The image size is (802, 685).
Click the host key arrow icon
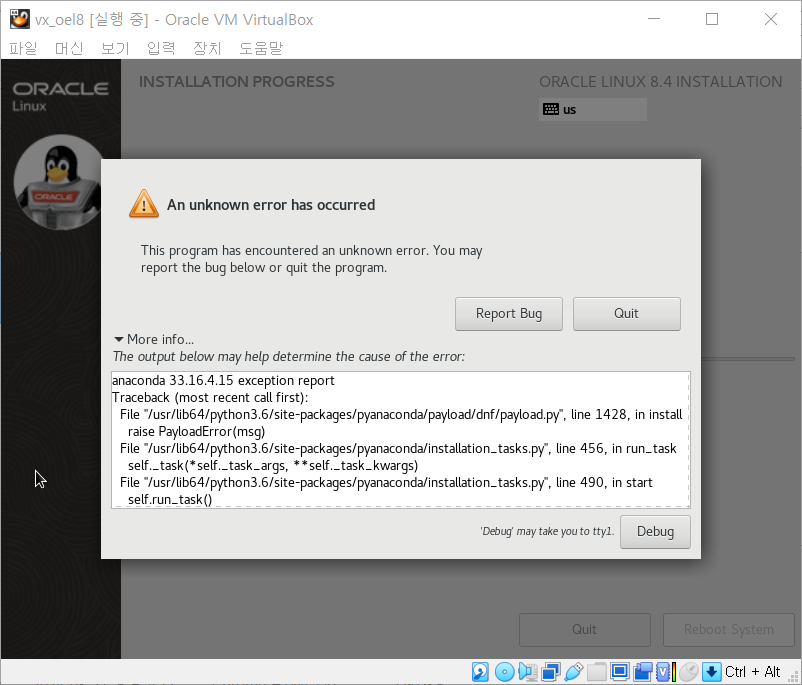pos(711,672)
